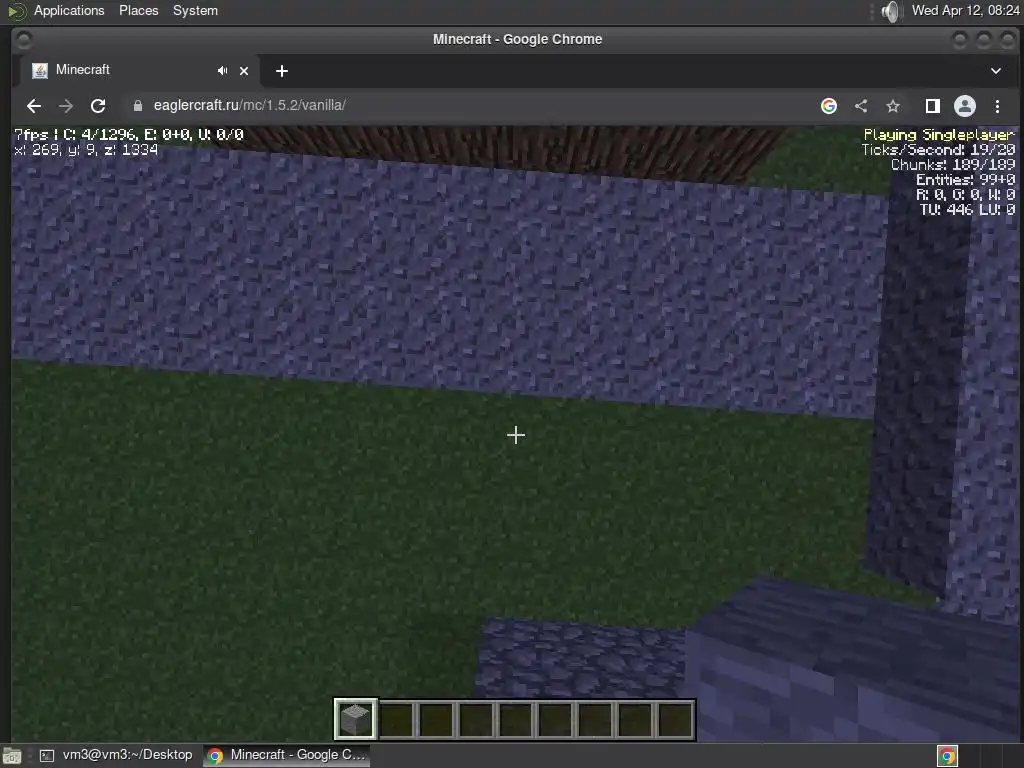The height and width of the screenshot is (768, 1024).
Task: Click the 'TU: 446 LU: 0' text
Action: (x=967, y=210)
